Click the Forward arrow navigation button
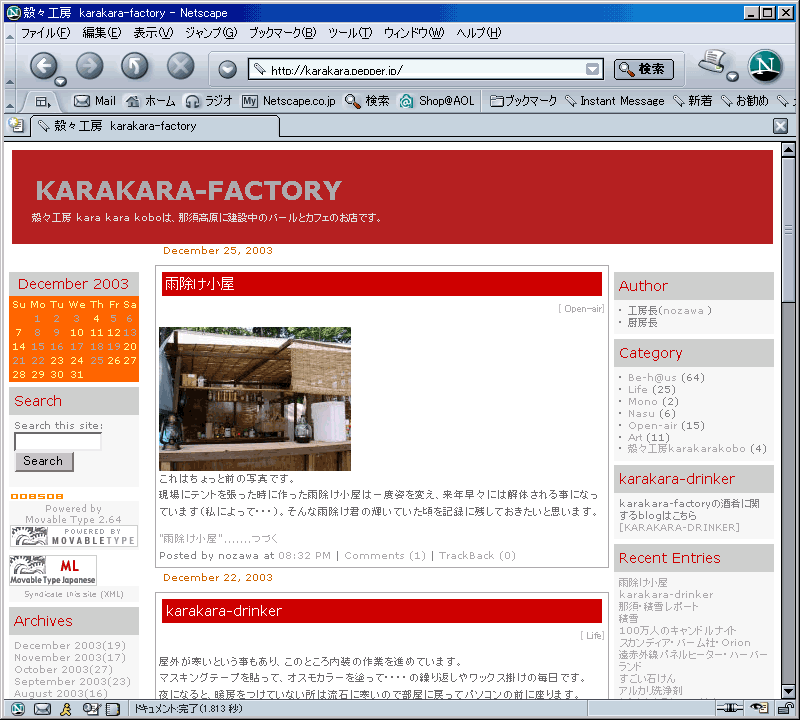This screenshot has height=720, width=800. [x=90, y=65]
